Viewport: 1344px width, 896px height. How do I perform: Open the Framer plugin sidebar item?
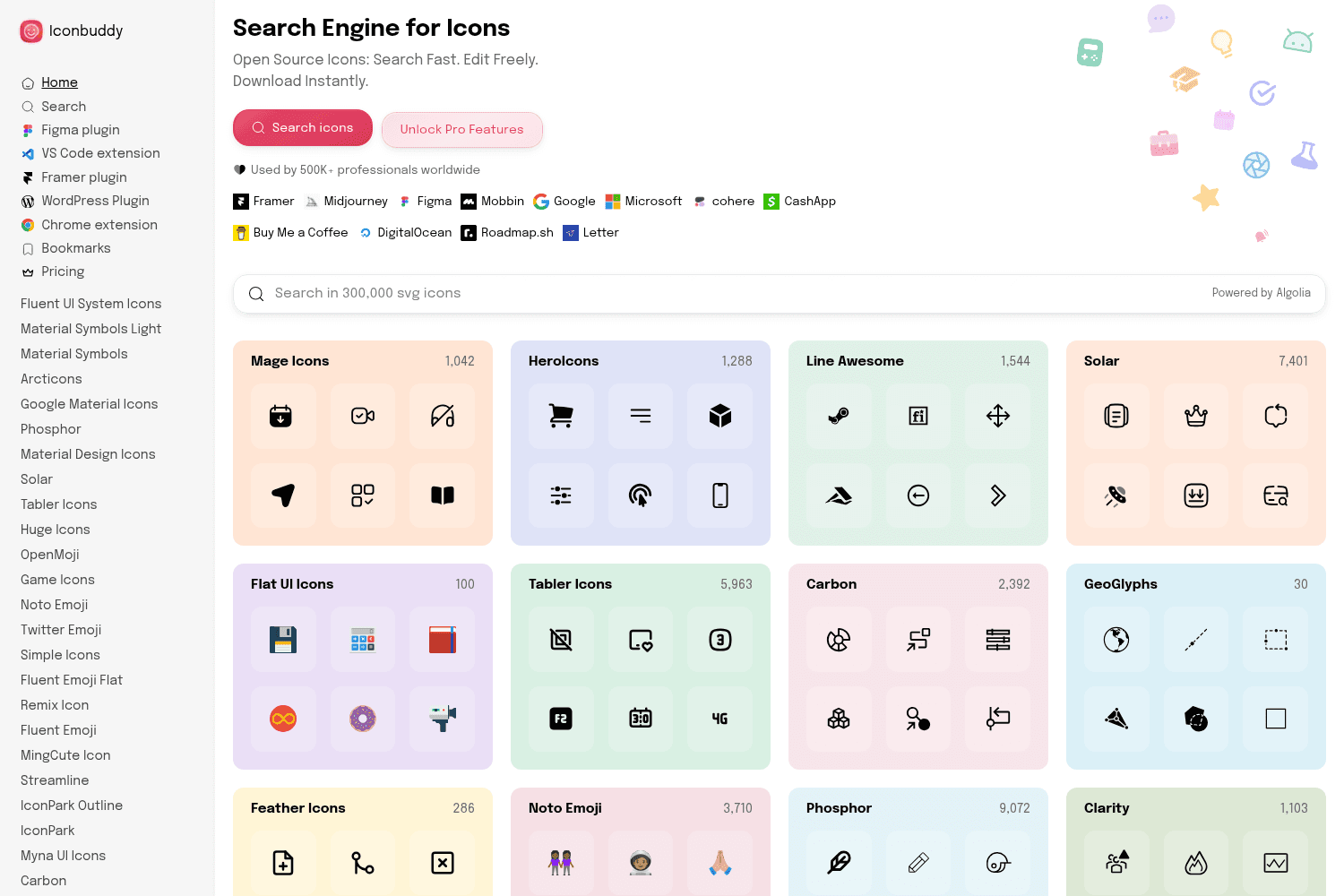(x=84, y=177)
